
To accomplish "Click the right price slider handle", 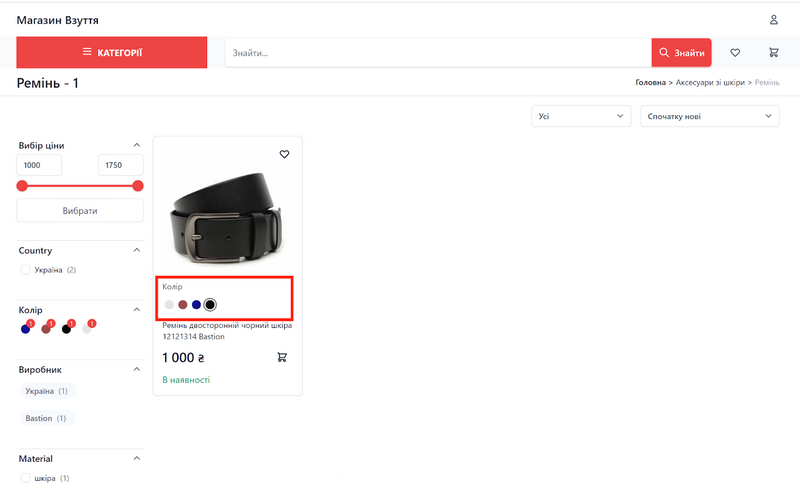I will pyautogui.click(x=138, y=186).
